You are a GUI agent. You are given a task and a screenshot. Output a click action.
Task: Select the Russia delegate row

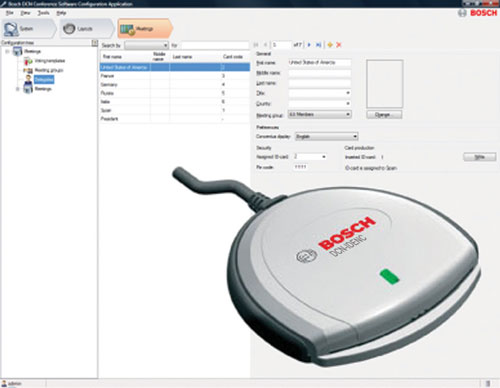click(175, 93)
